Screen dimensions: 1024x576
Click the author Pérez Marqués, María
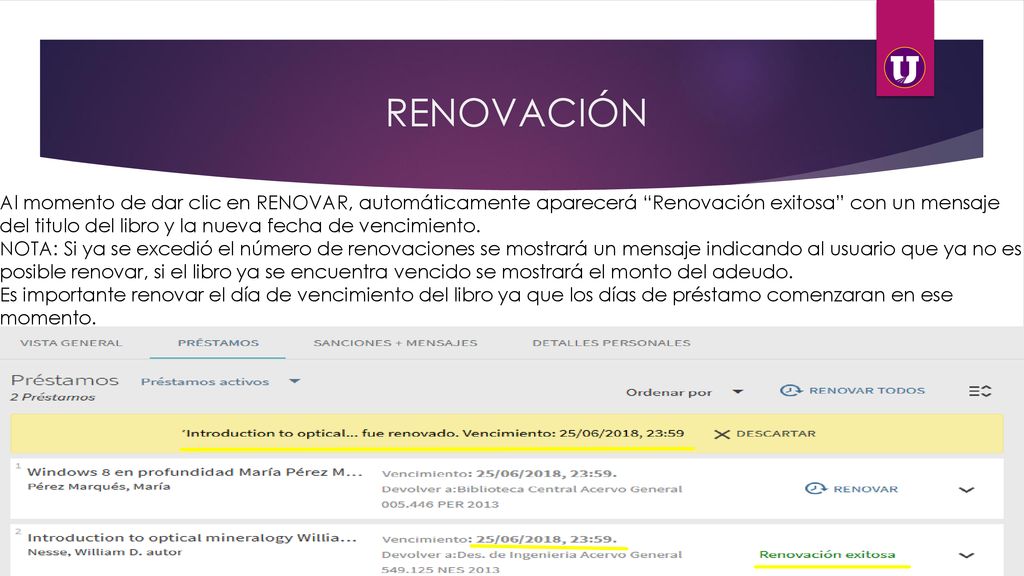coord(99,487)
